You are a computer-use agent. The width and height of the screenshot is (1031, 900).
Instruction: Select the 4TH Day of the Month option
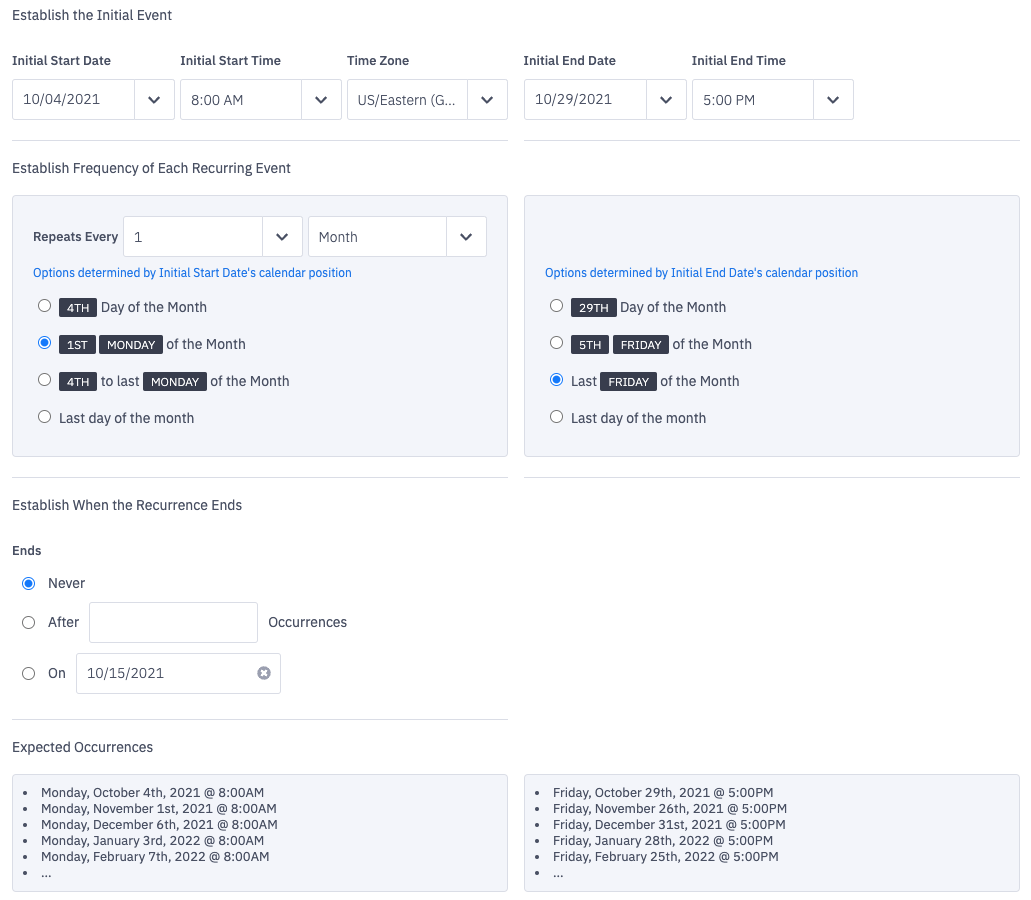(x=44, y=306)
